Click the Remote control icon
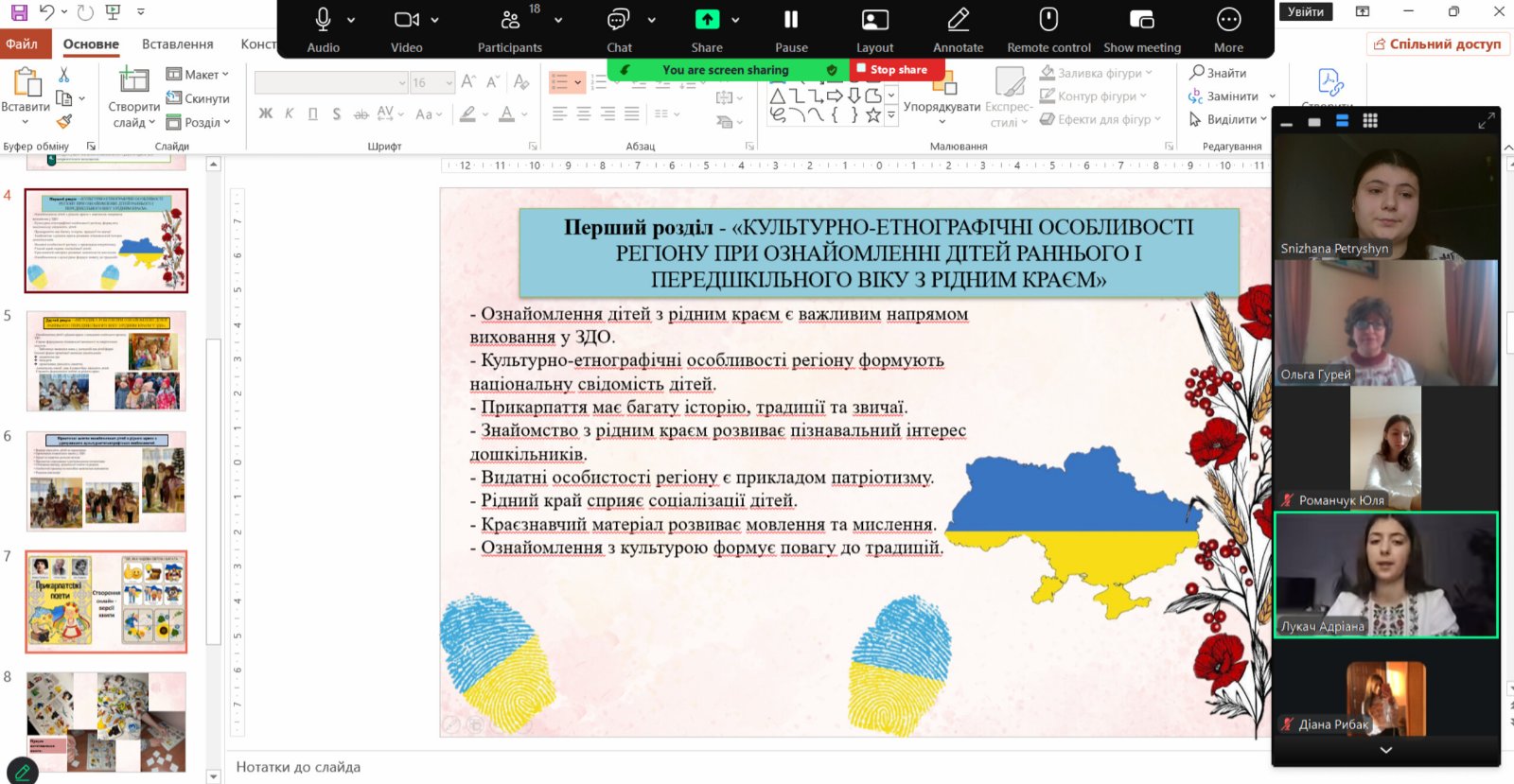 click(x=1048, y=28)
